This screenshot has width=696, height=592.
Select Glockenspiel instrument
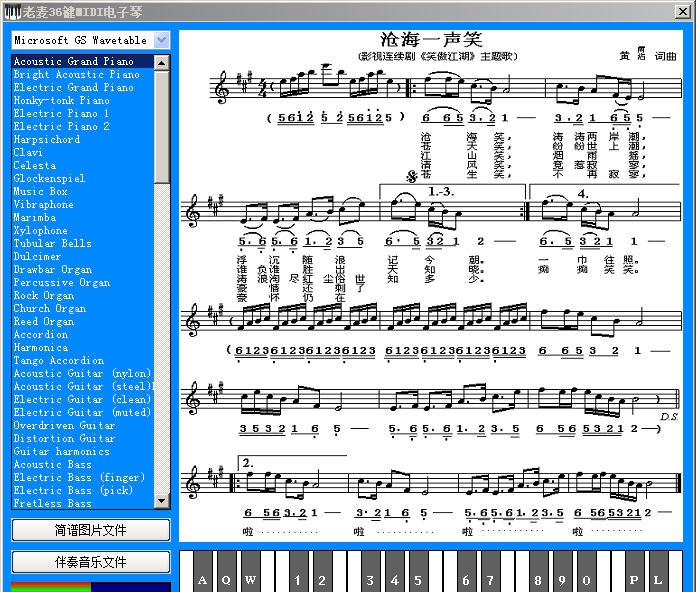[x=83, y=178]
